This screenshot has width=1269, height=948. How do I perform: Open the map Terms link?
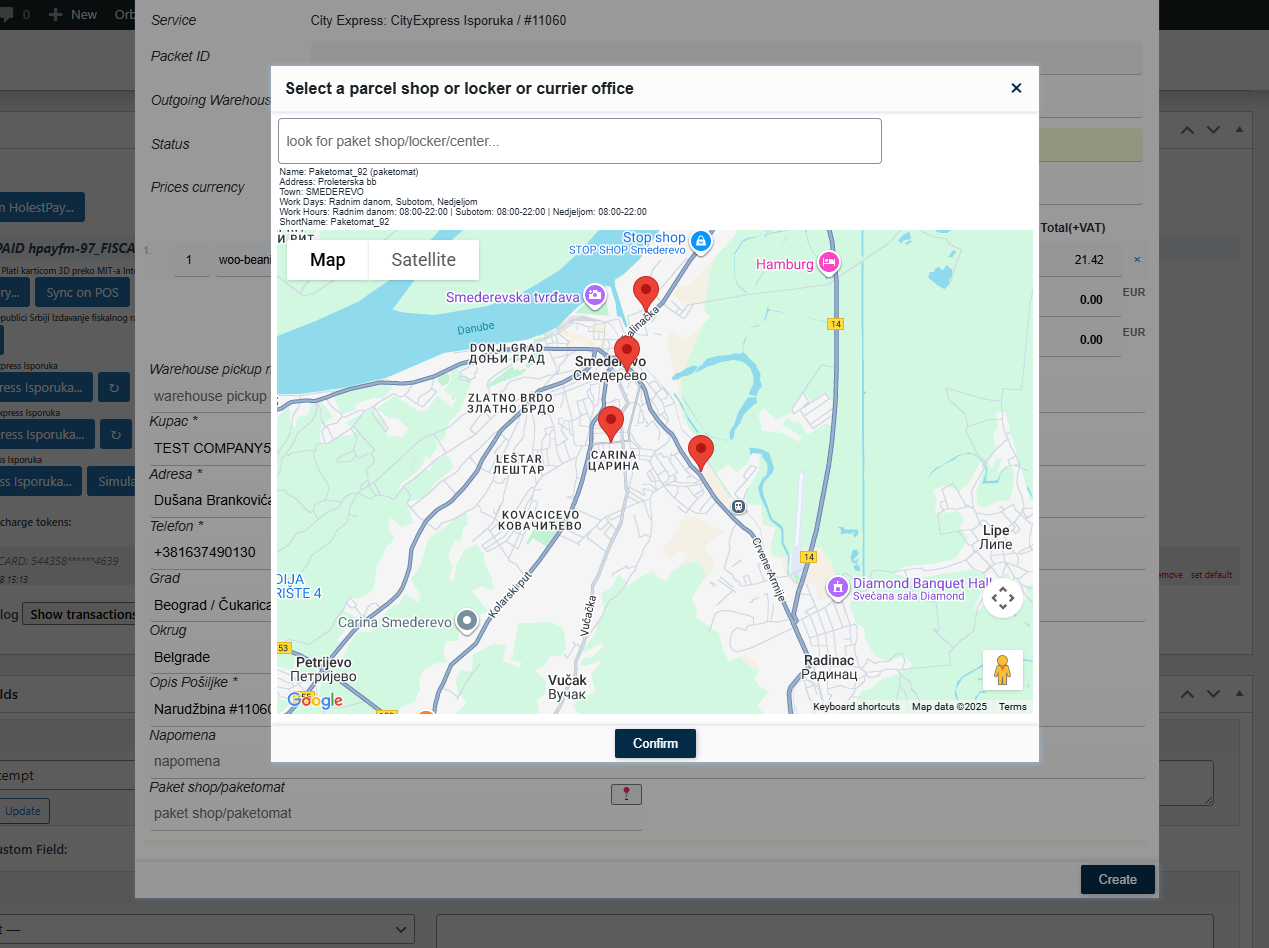1012,707
